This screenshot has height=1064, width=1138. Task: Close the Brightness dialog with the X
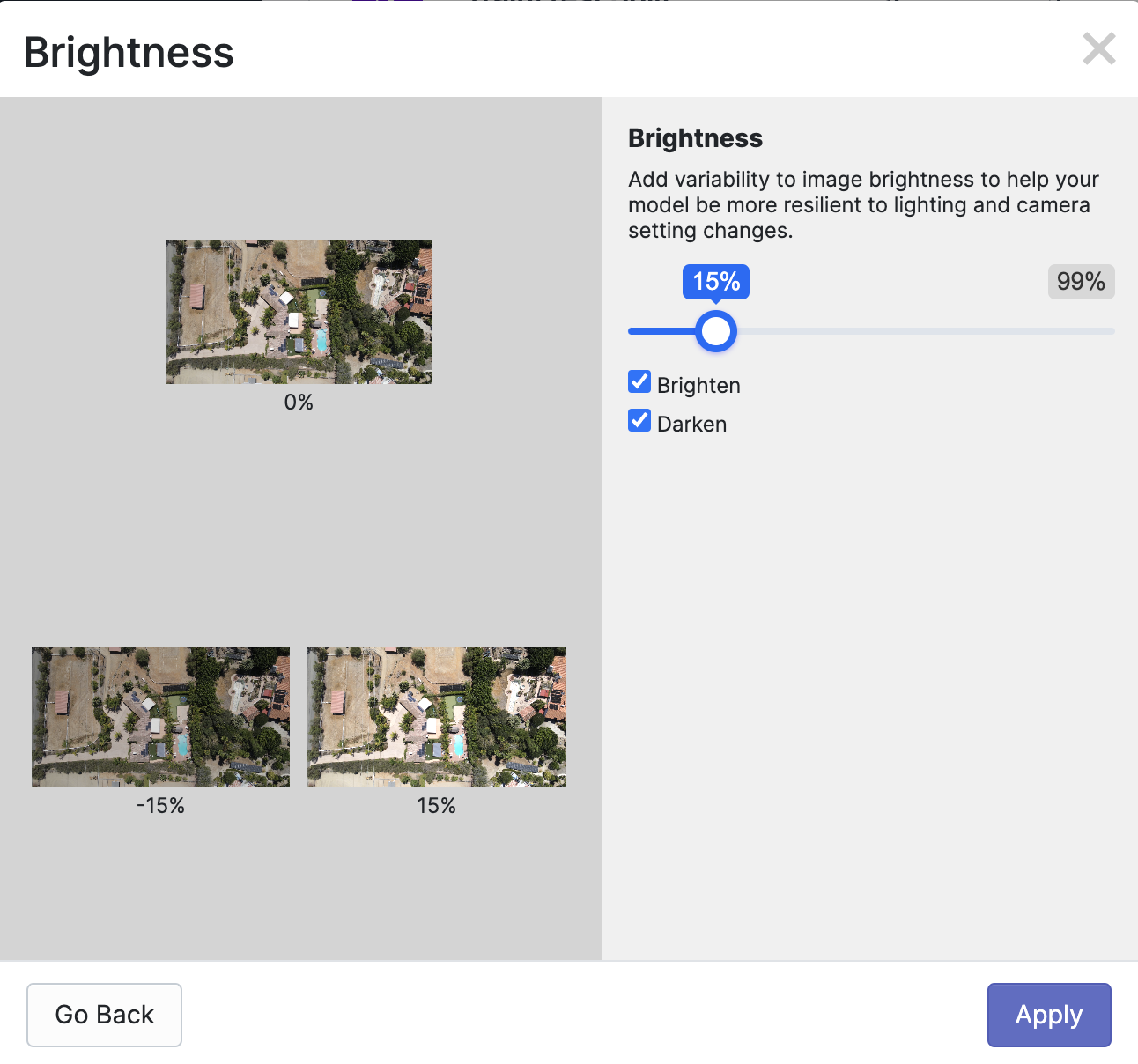1099,49
